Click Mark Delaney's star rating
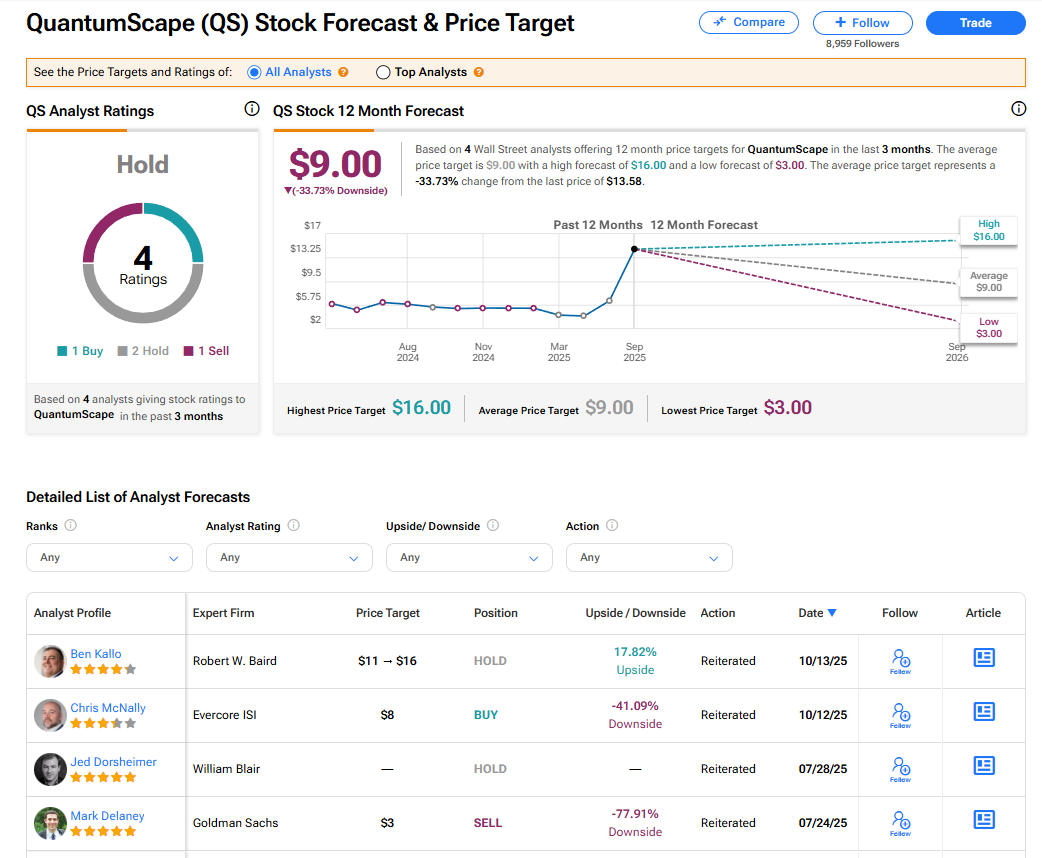Screen dimensions: 1042x858 [103, 831]
